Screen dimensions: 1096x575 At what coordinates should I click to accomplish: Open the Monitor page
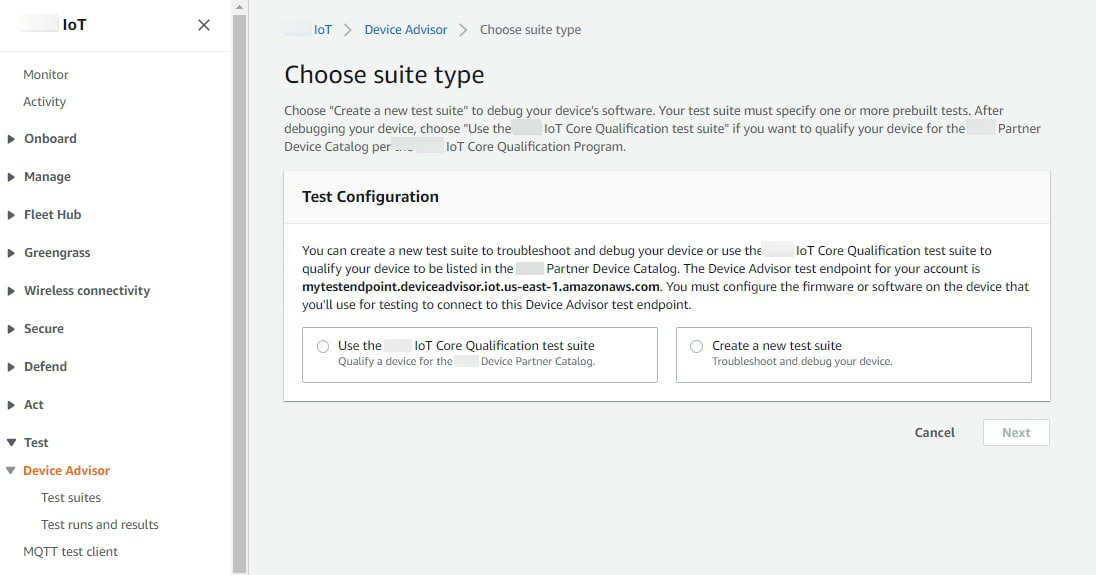click(x=46, y=75)
